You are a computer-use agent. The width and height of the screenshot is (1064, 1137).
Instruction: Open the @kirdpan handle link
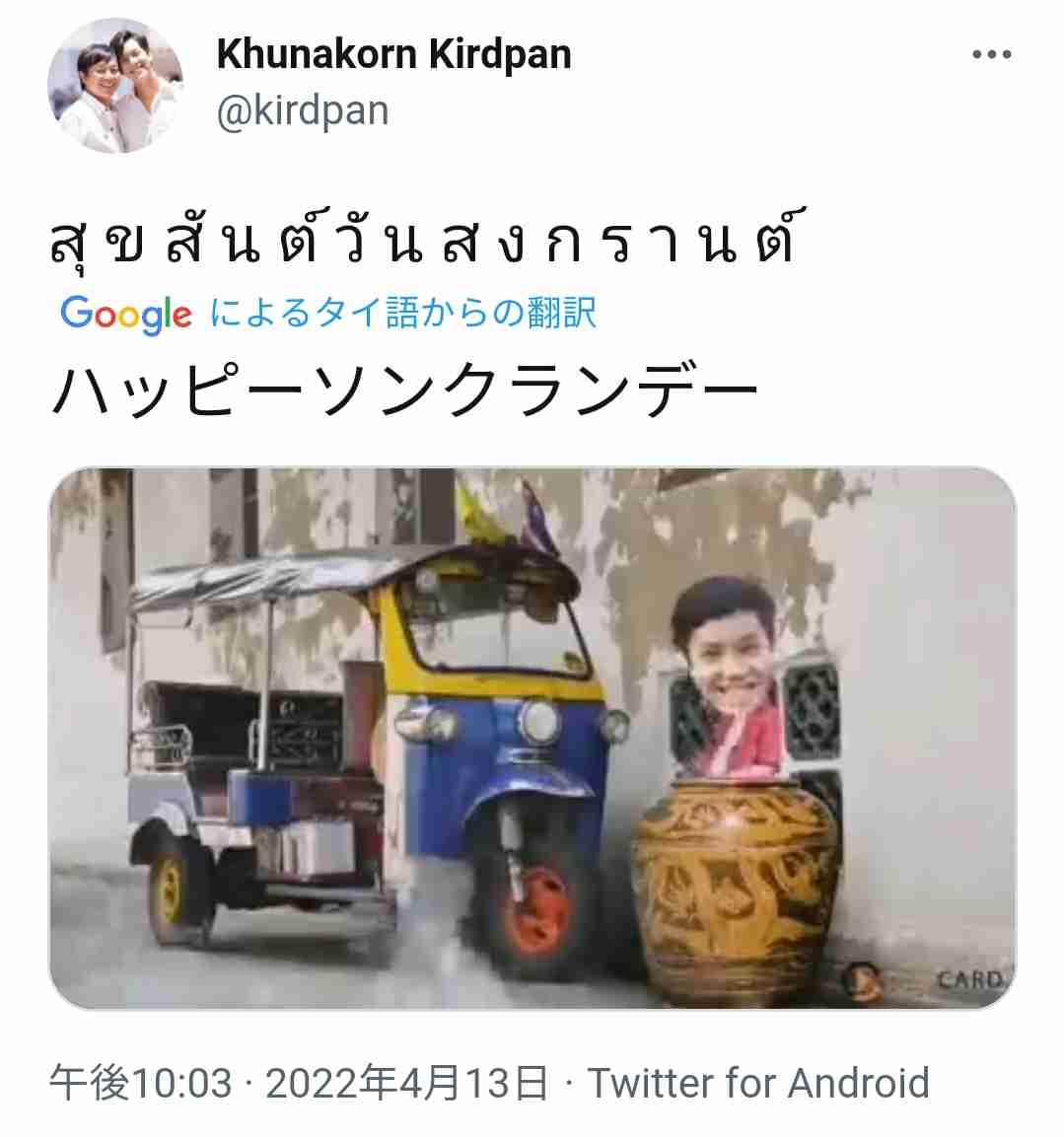[303, 111]
